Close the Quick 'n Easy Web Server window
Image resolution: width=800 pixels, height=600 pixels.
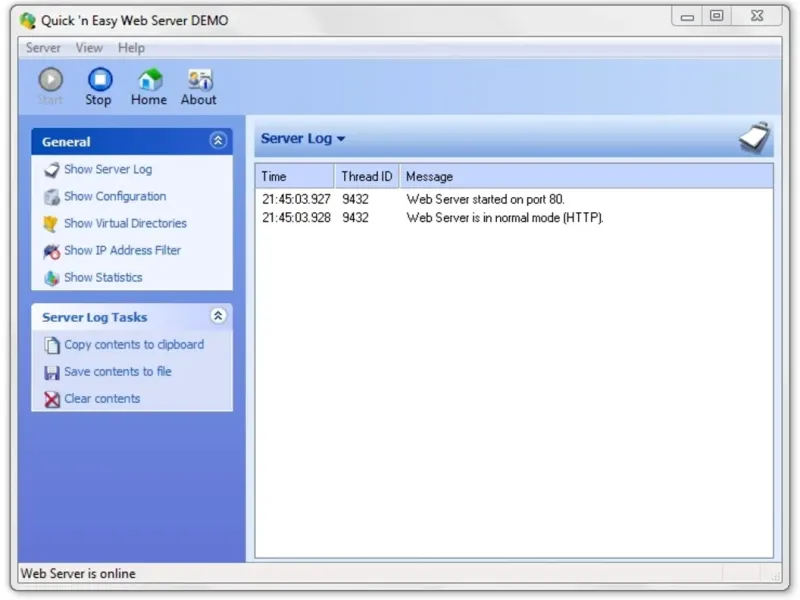pyautogui.click(x=757, y=16)
